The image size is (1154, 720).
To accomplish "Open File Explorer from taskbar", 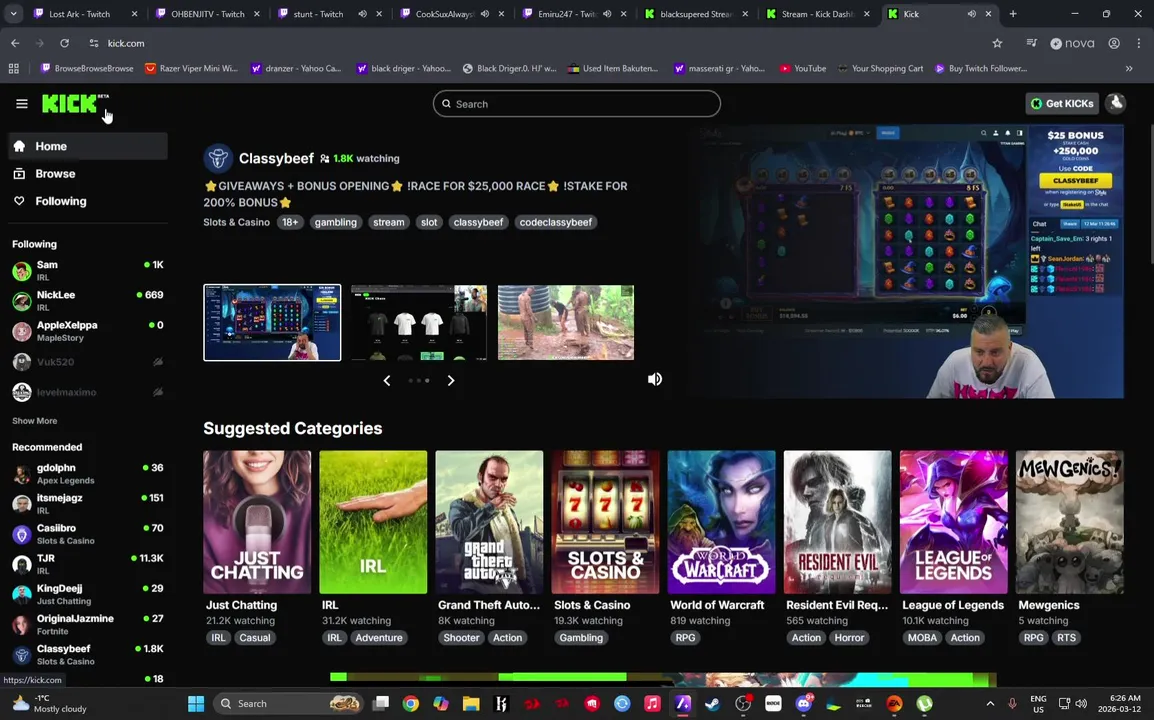I will pyautogui.click(x=471, y=704).
